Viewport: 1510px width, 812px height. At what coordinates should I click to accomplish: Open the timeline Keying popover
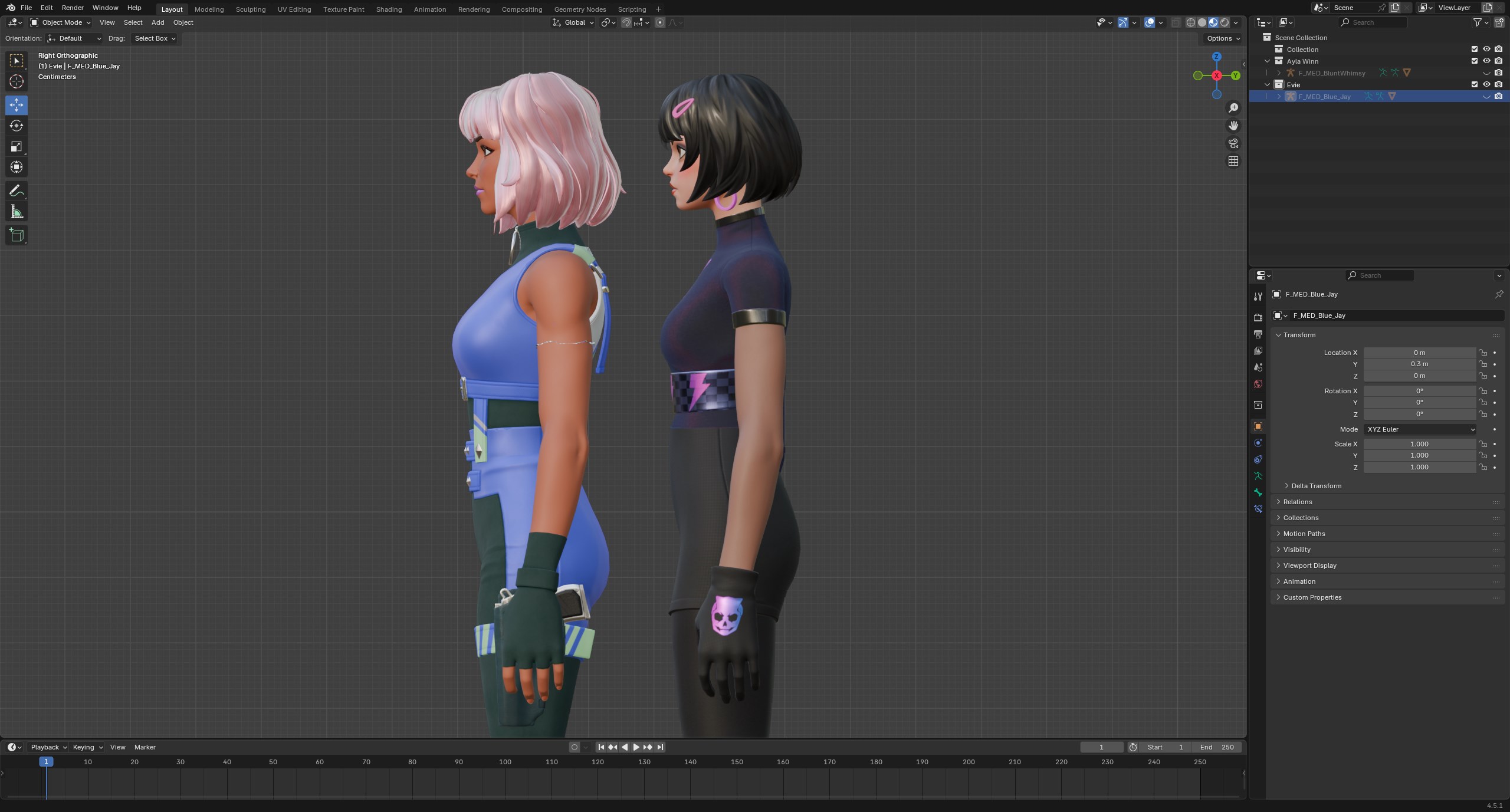click(87, 747)
